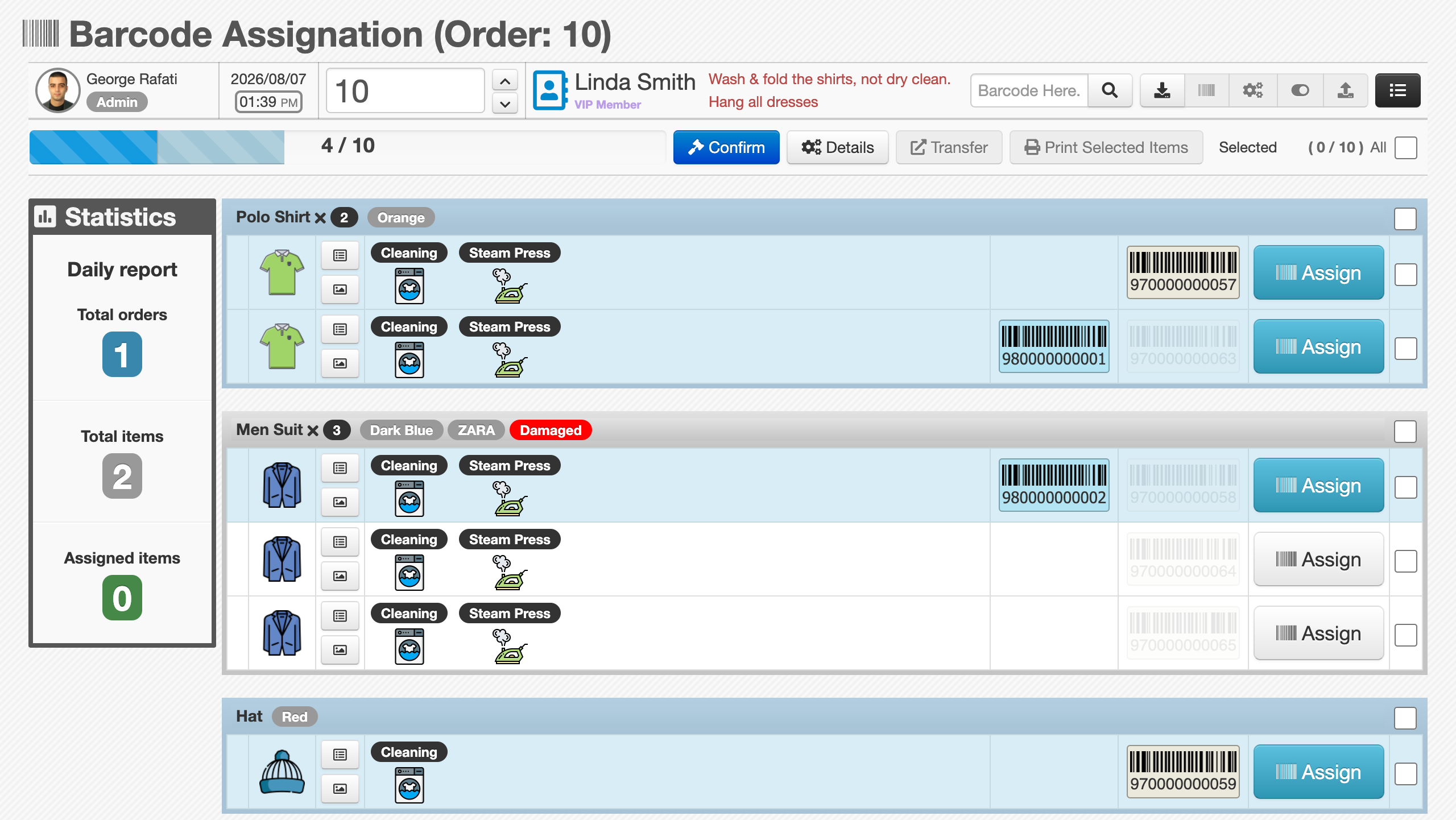Click steam iron icon on third Men Suit
This screenshot has height=820, width=1456.
tap(510, 647)
